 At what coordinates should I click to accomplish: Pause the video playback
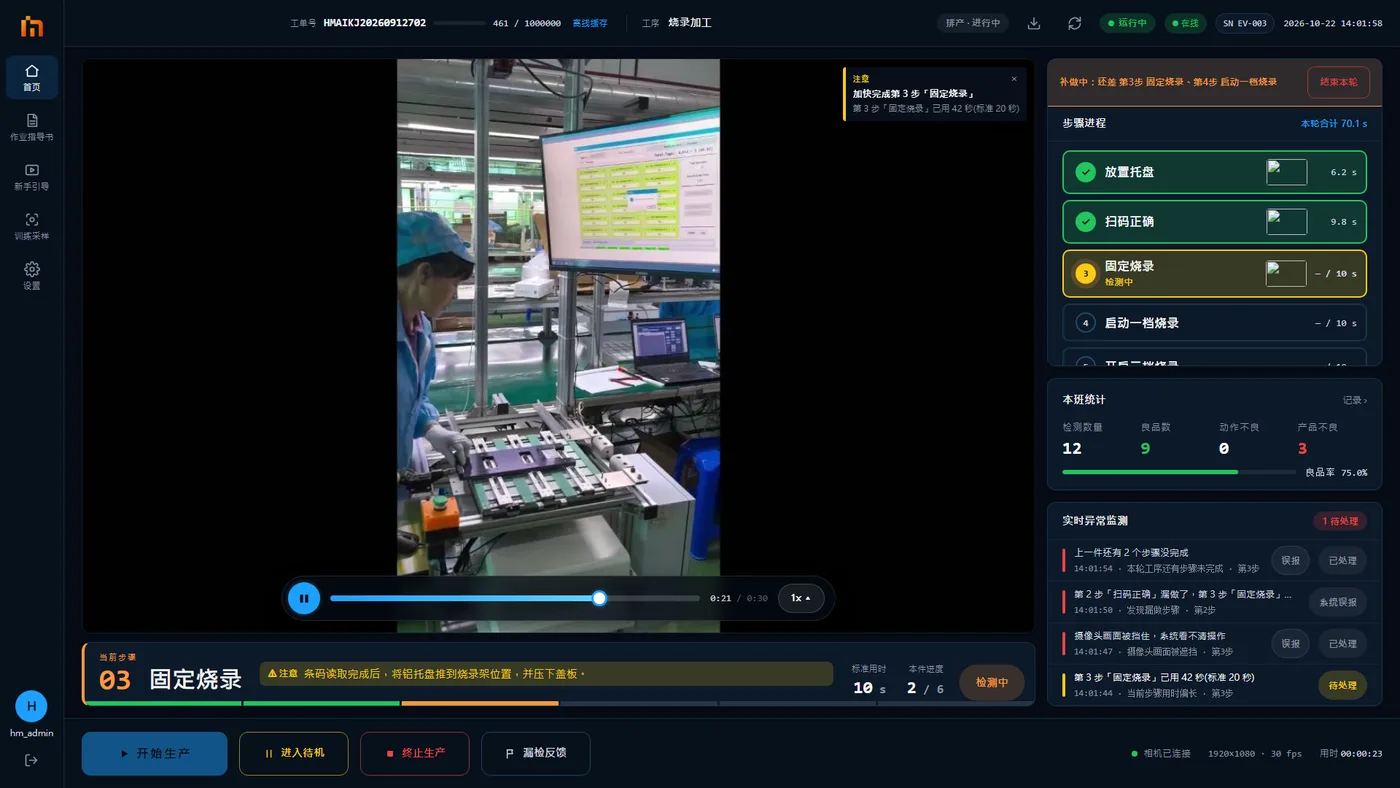[304, 598]
